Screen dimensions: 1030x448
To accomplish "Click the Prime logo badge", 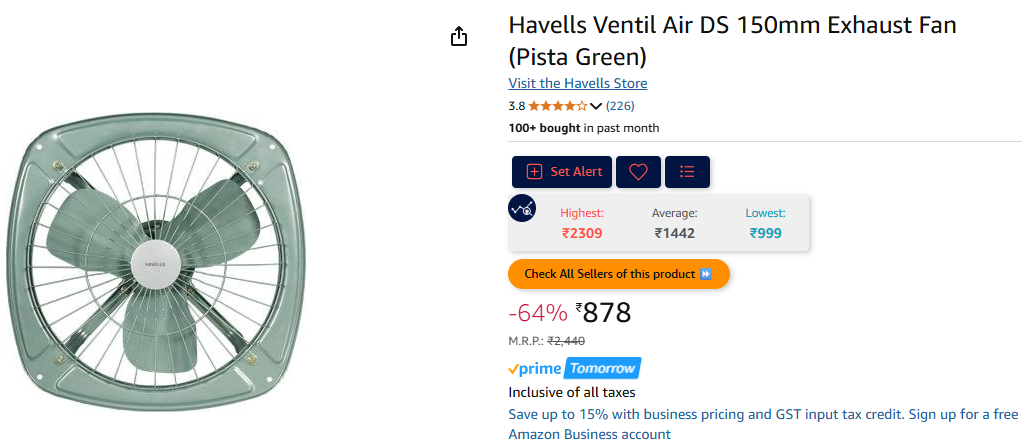I will click(x=534, y=368).
